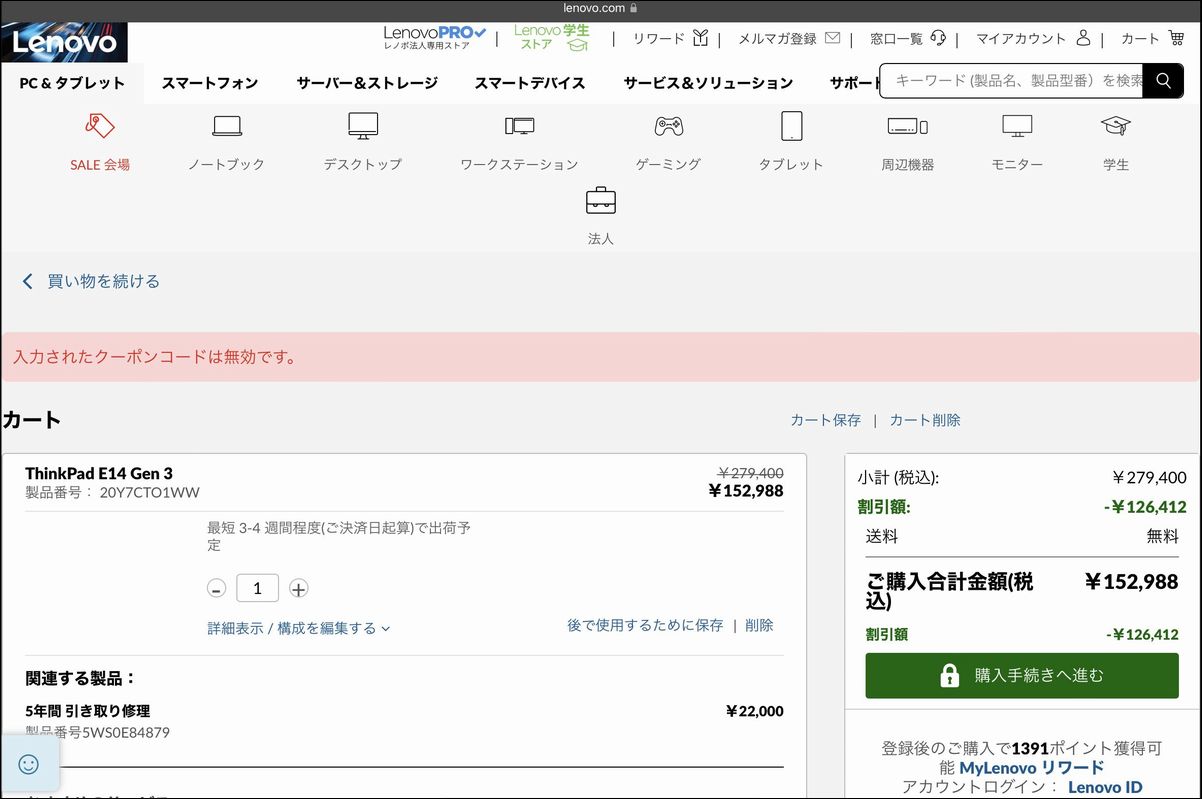
Task: Focus the keyword search field
Action: pyautogui.click(x=1012, y=80)
